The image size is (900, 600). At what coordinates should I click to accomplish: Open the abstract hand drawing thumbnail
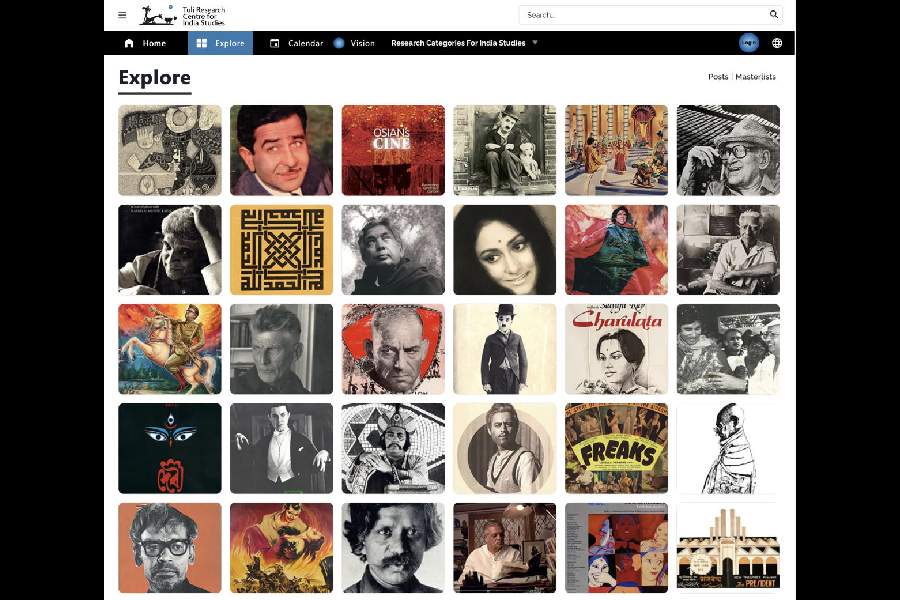pos(170,150)
